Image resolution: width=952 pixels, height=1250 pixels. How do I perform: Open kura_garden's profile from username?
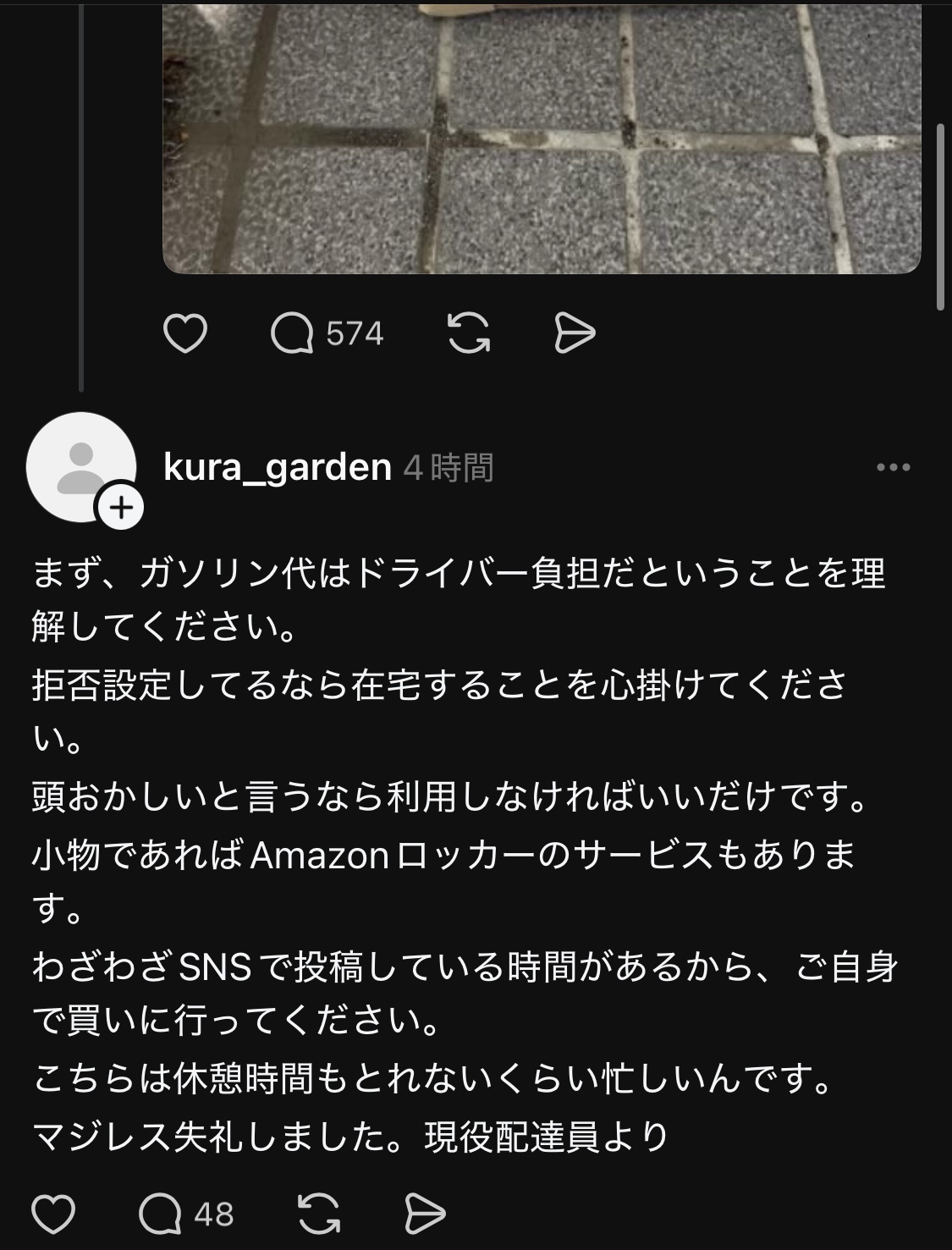pyautogui.click(x=278, y=467)
